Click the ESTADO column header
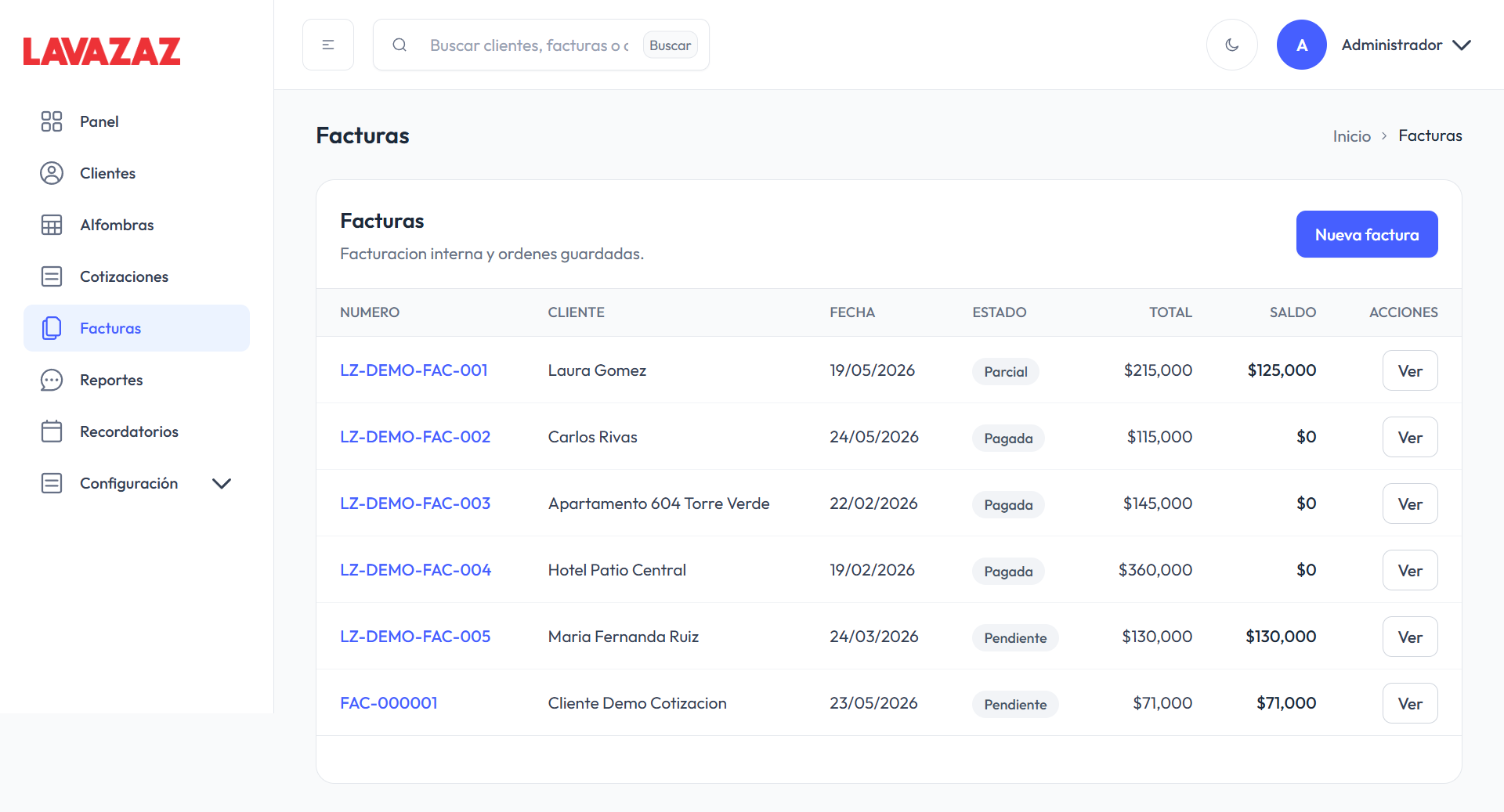The width and height of the screenshot is (1504, 812). tap(1000, 312)
